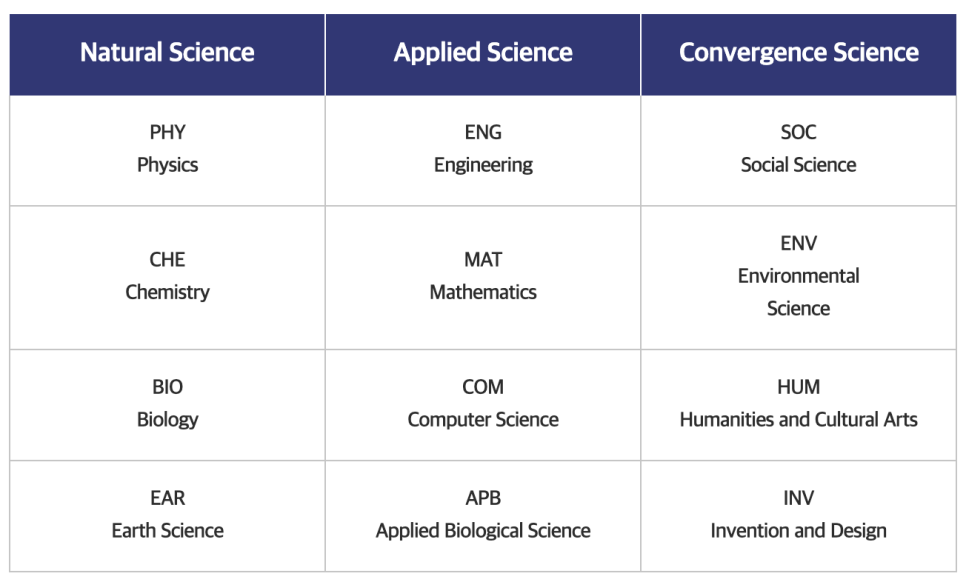Click the Convergence Science column header
The image size is (966, 582).
(x=798, y=55)
